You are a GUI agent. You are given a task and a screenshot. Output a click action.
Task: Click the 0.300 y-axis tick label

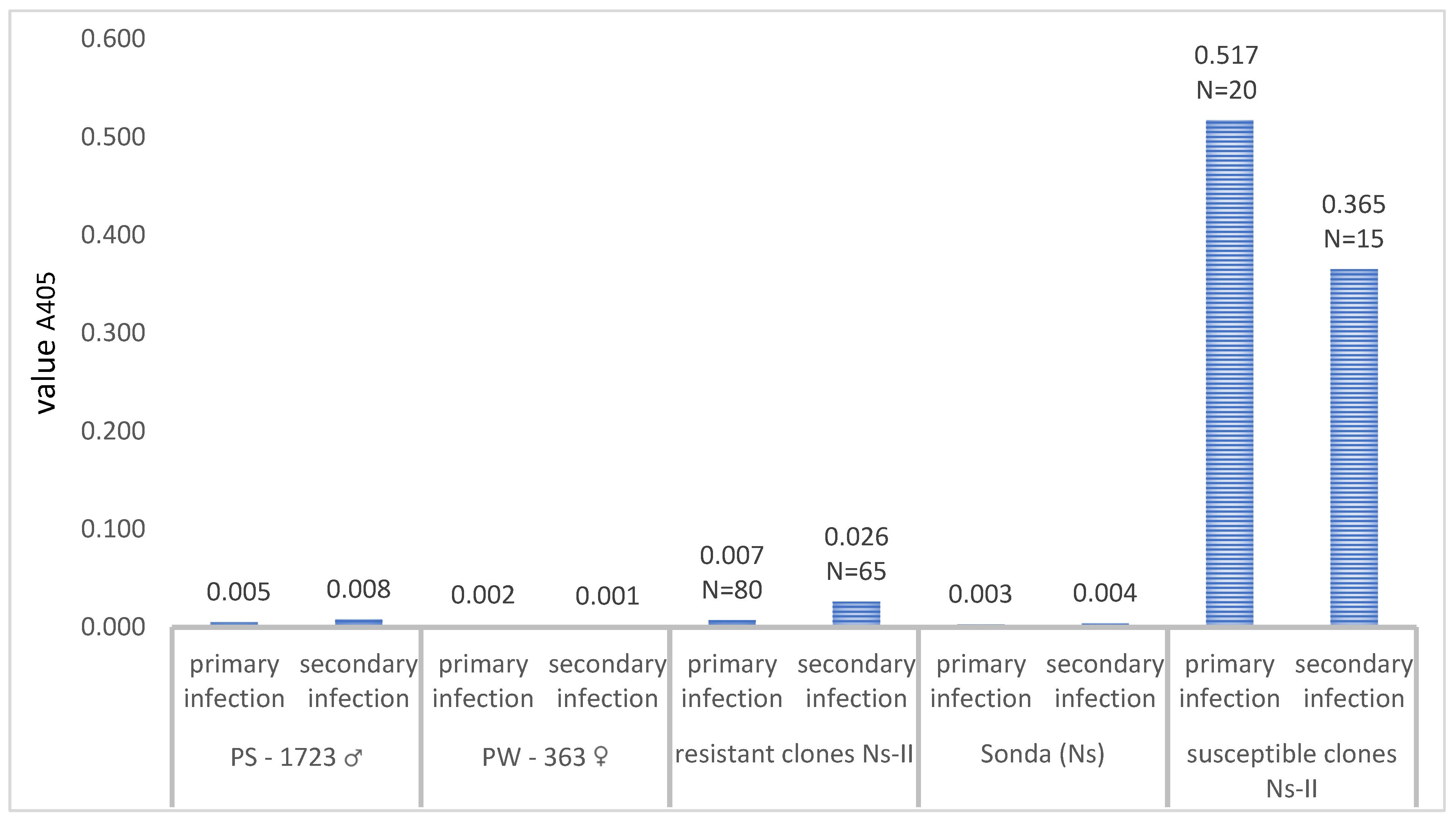click(x=113, y=333)
